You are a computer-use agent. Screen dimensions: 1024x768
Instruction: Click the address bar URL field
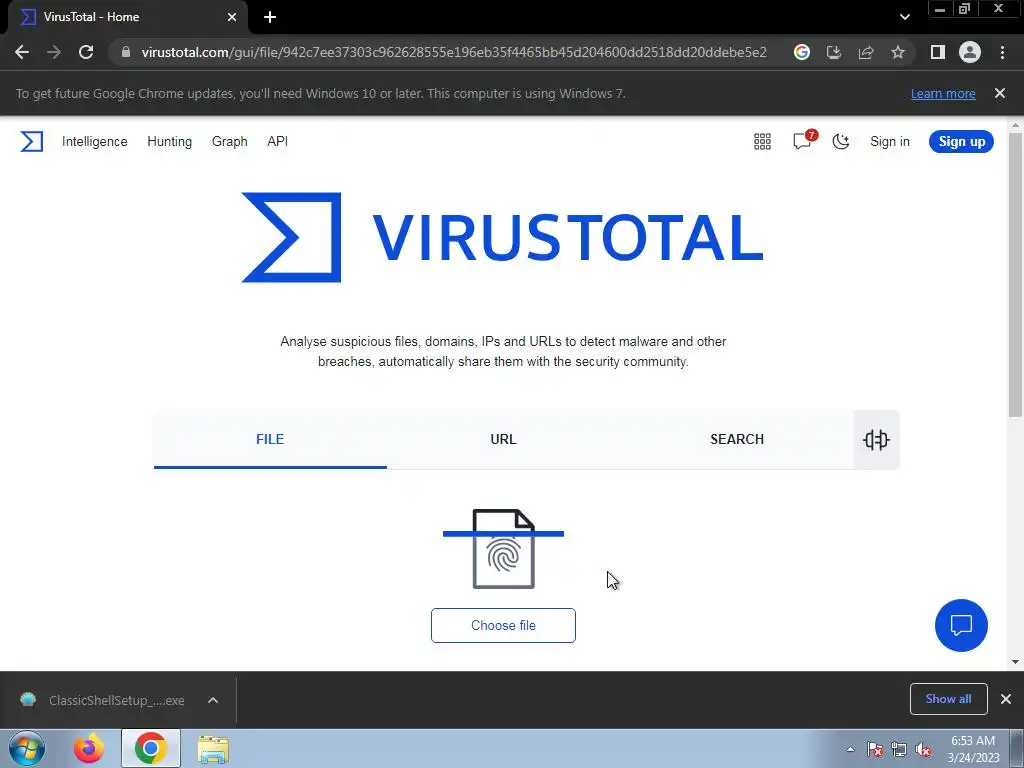[453, 52]
